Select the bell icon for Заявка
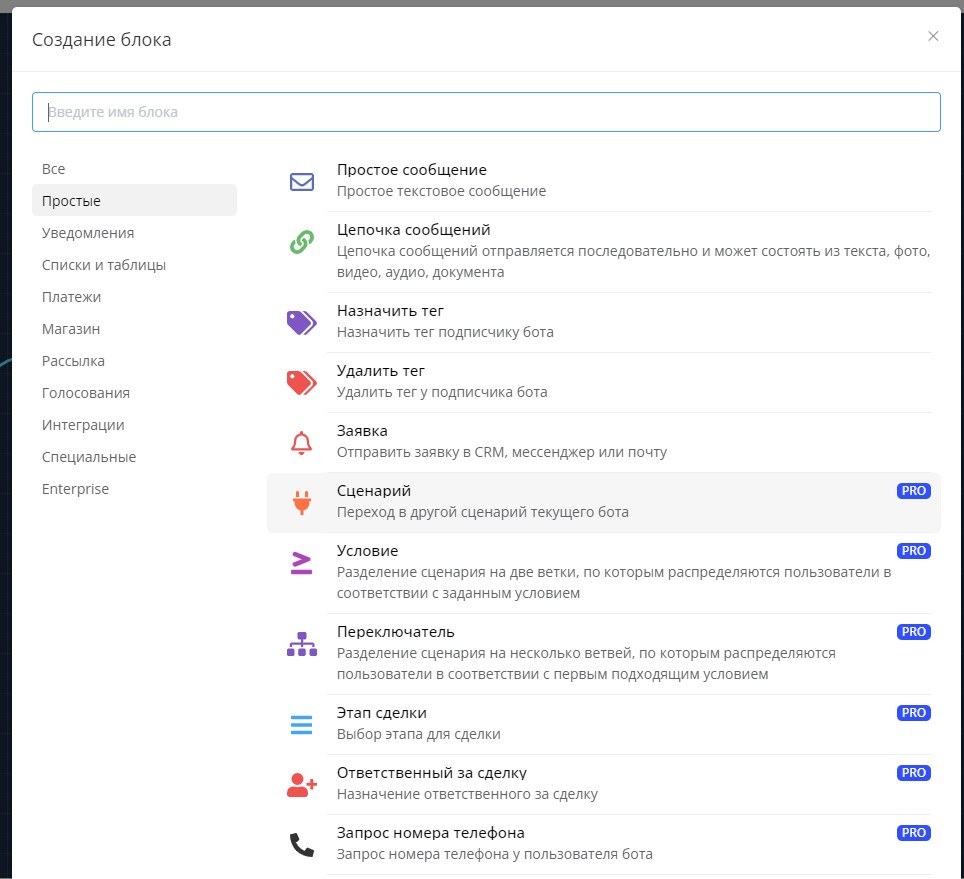The width and height of the screenshot is (964, 879). click(x=301, y=442)
